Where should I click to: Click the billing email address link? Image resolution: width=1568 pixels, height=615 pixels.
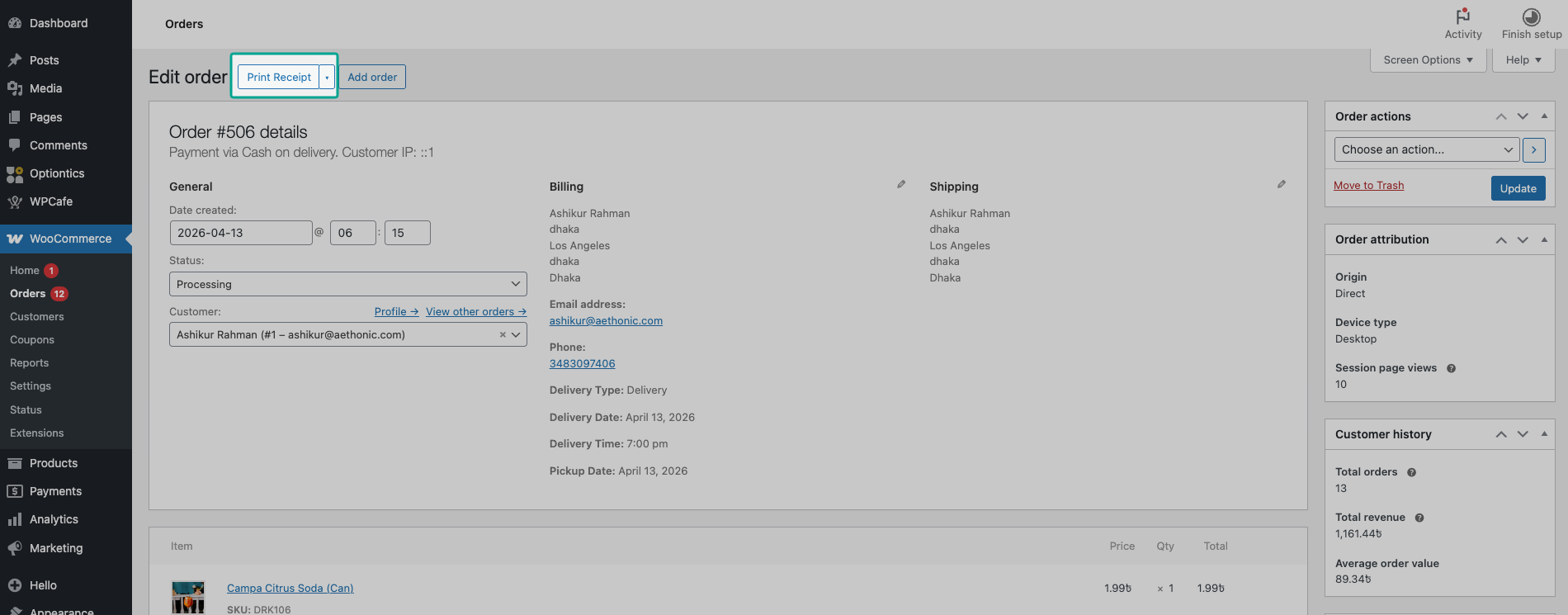coord(606,320)
